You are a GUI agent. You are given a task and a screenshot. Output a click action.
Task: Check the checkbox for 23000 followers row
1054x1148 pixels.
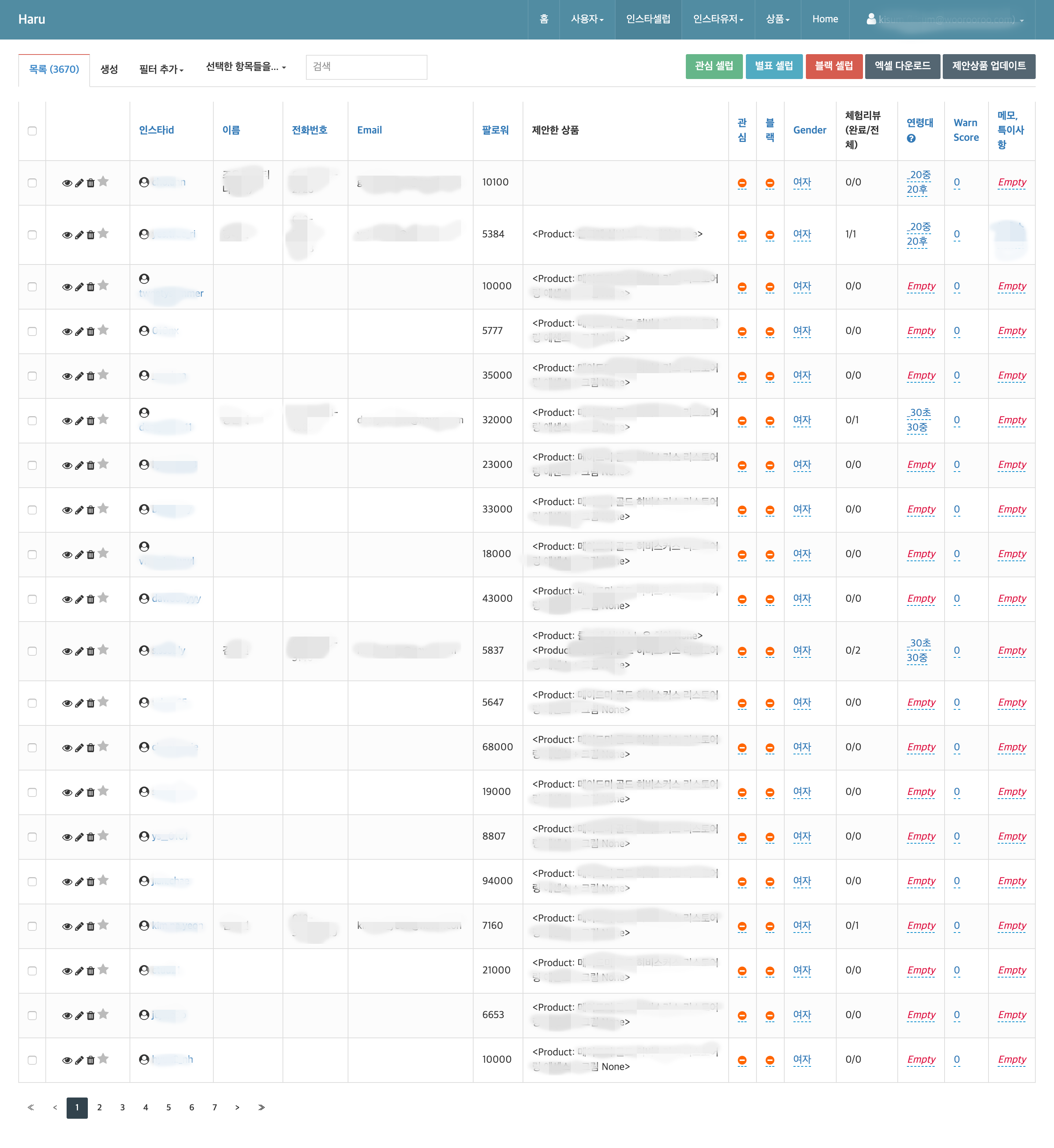coord(33,466)
